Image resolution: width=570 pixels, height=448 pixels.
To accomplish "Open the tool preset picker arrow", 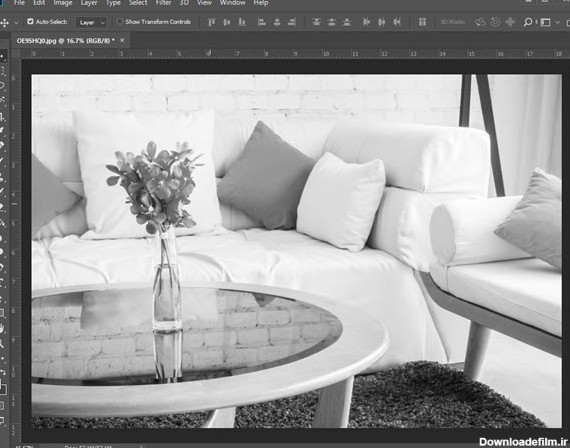I will (x=16, y=23).
